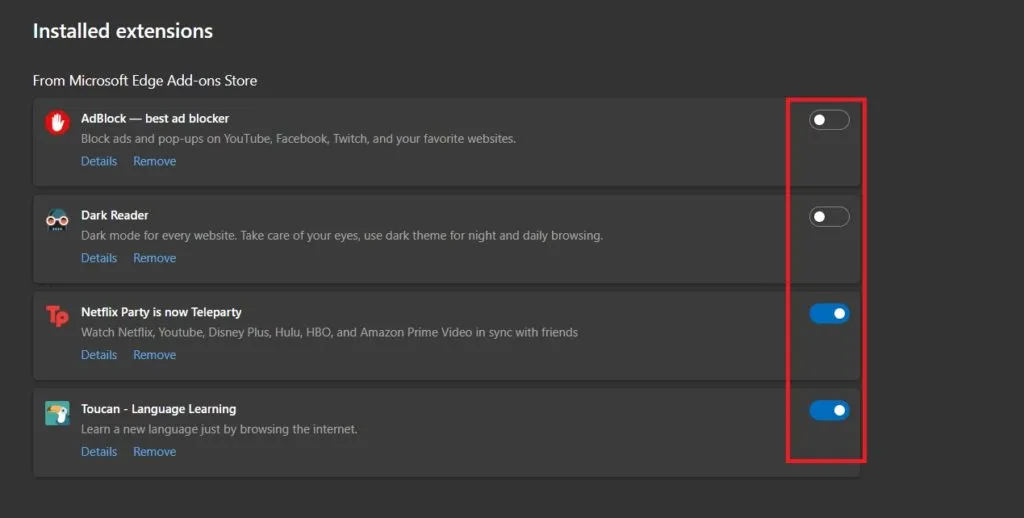Click the Toucan bird icon
The width and height of the screenshot is (1024, 518).
(x=57, y=413)
